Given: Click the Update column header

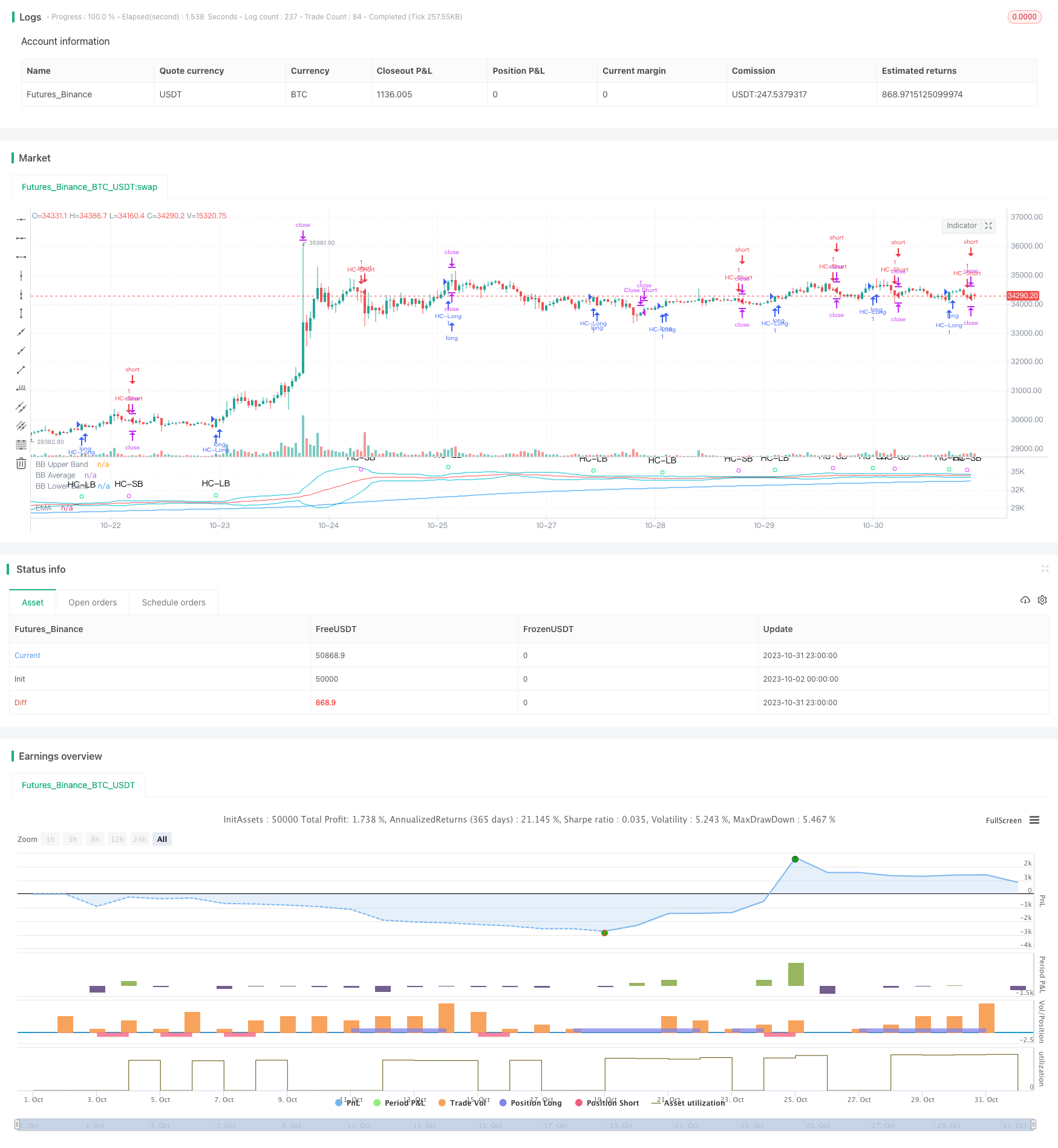Looking at the screenshot, I should [778, 629].
